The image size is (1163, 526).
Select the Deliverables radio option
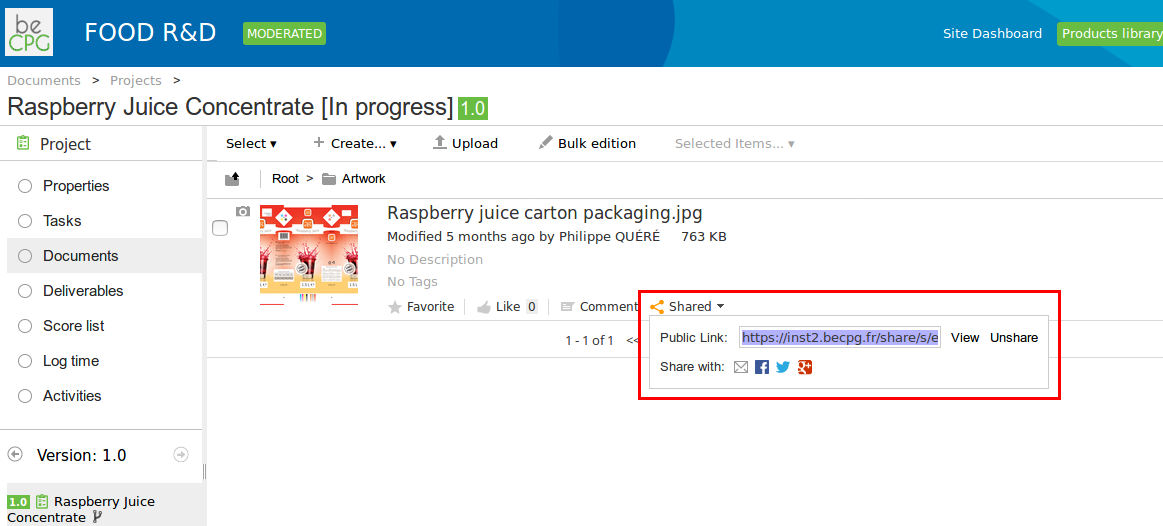coord(25,292)
